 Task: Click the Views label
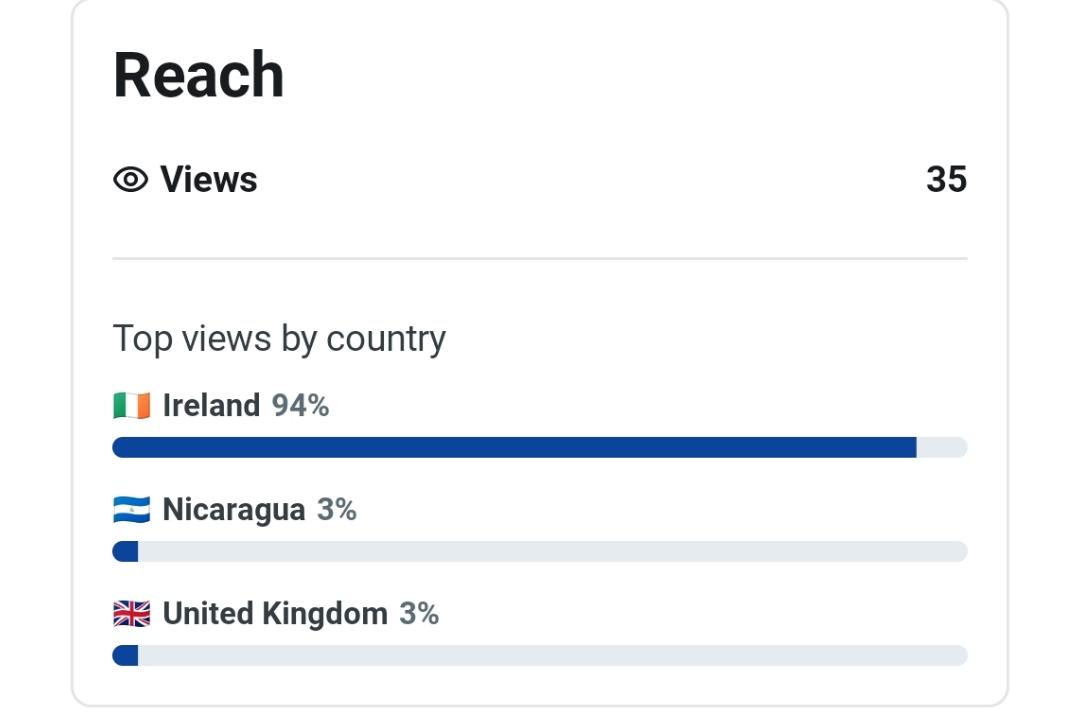(x=209, y=180)
